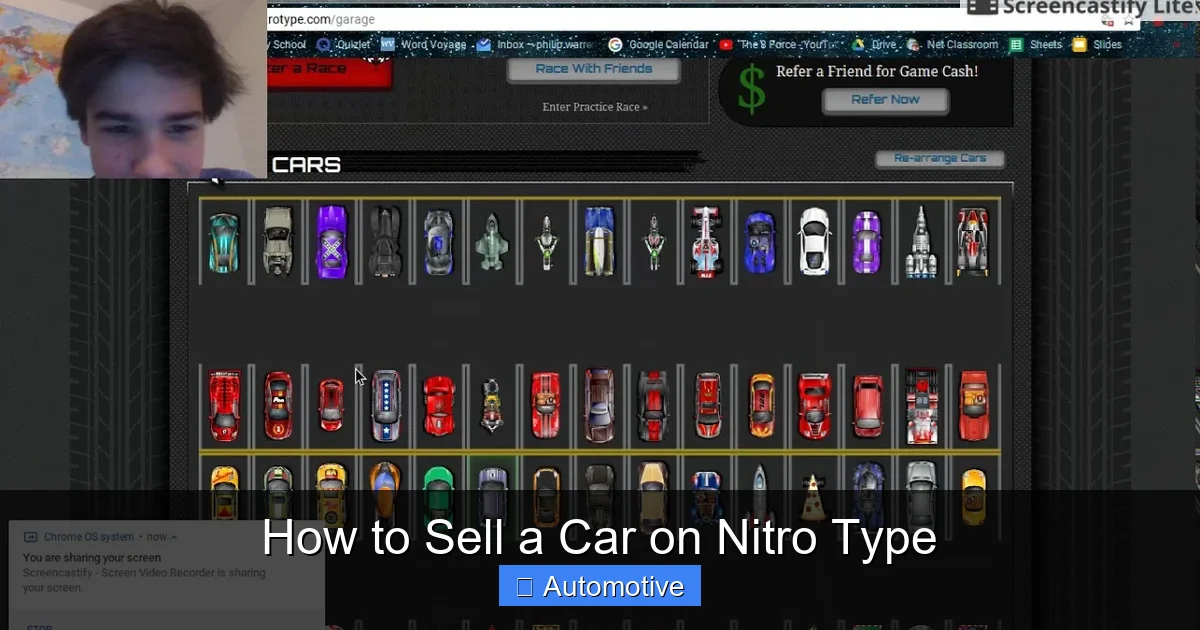Viewport: 1200px width, 630px height.
Task: Select the purple car in the top row
Action: [331, 240]
